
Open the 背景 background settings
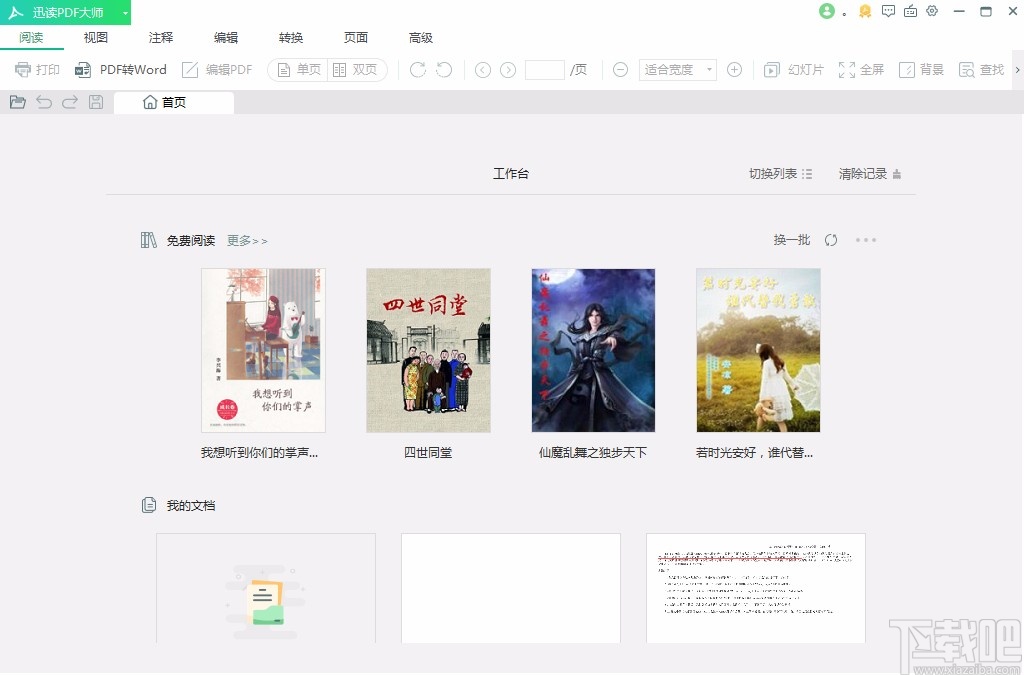pyautogui.click(x=920, y=69)
